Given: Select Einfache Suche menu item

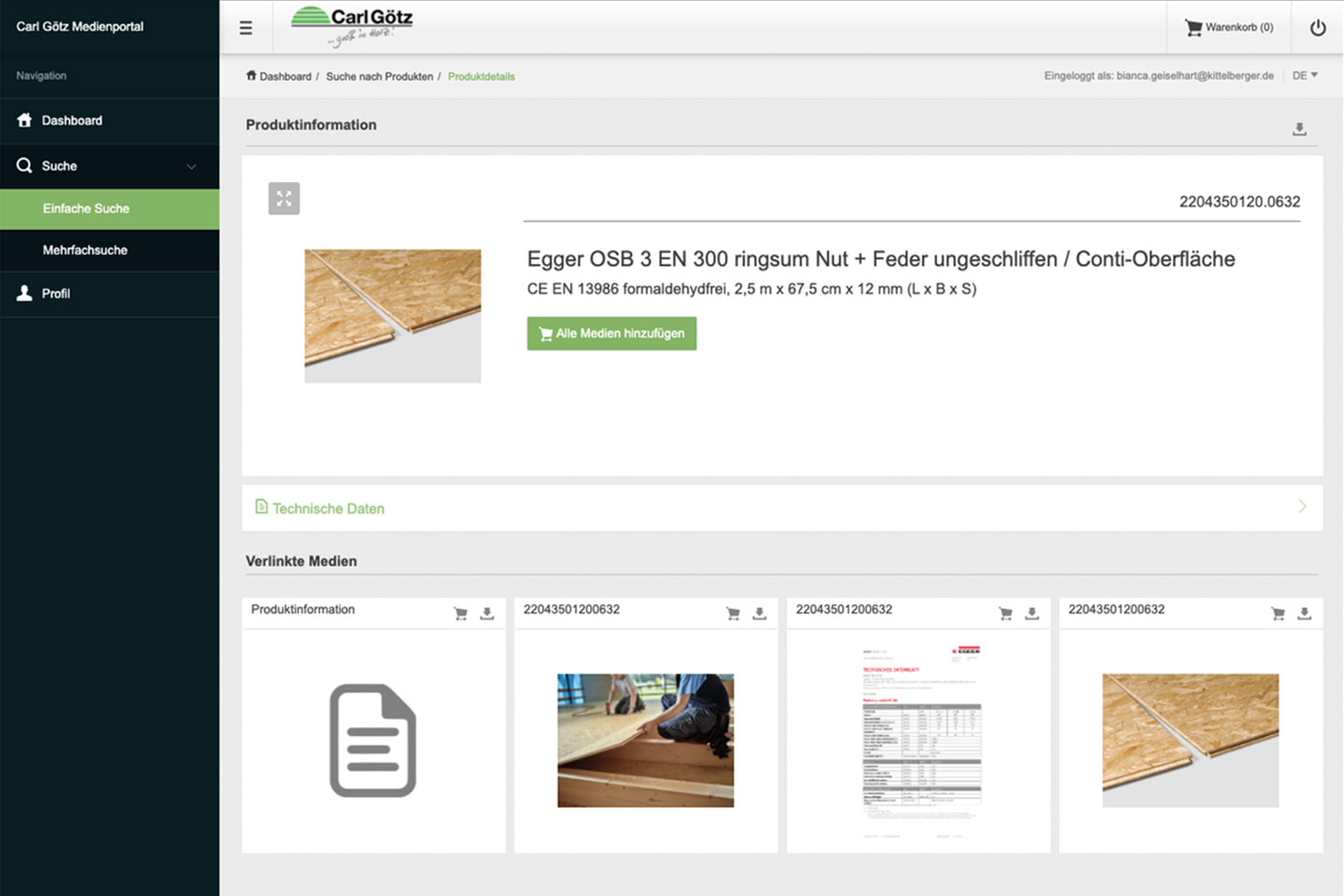Looking at the screenshot, I should click(109, 209).
